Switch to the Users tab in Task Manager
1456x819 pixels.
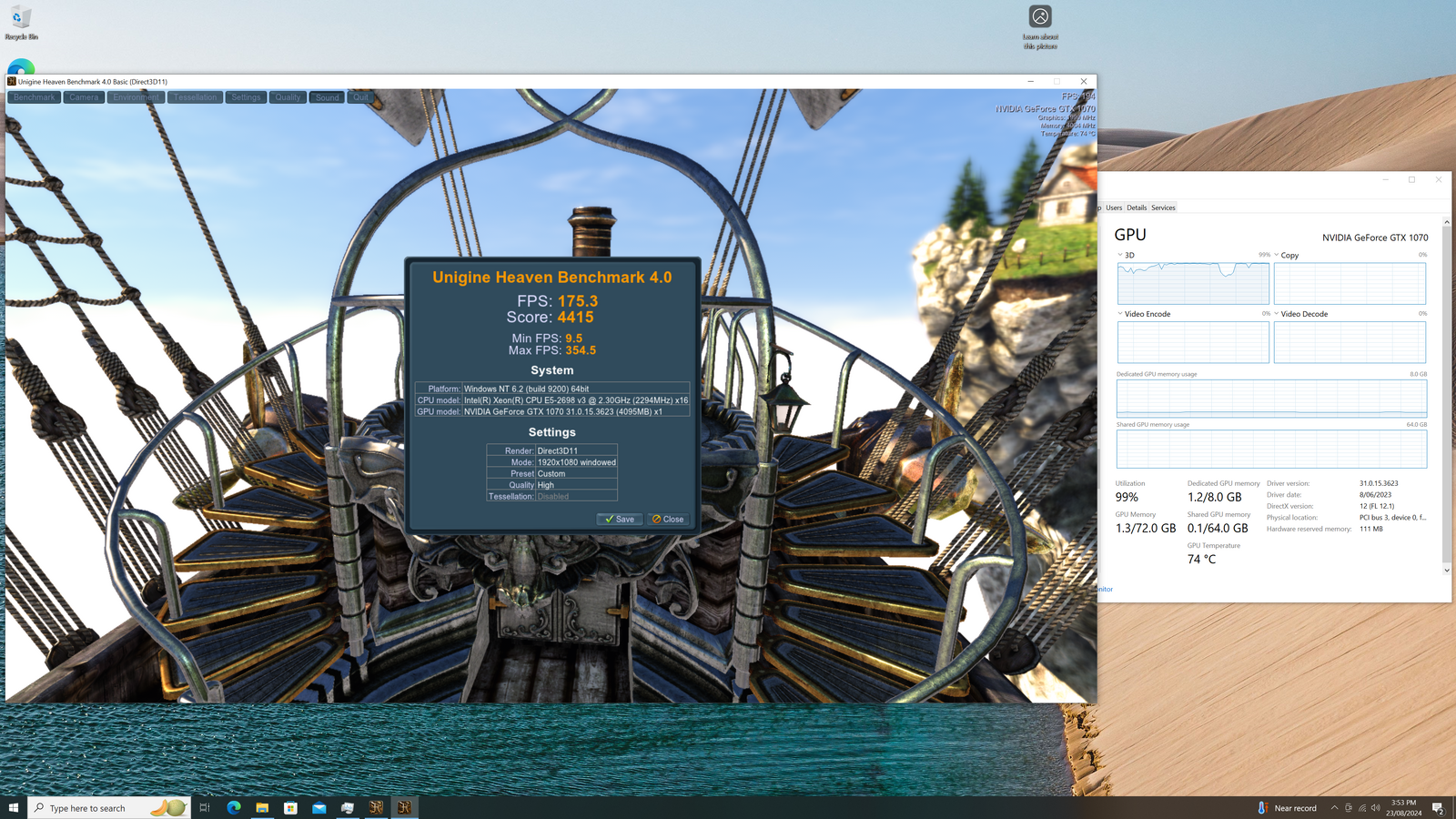(1114, 207)
